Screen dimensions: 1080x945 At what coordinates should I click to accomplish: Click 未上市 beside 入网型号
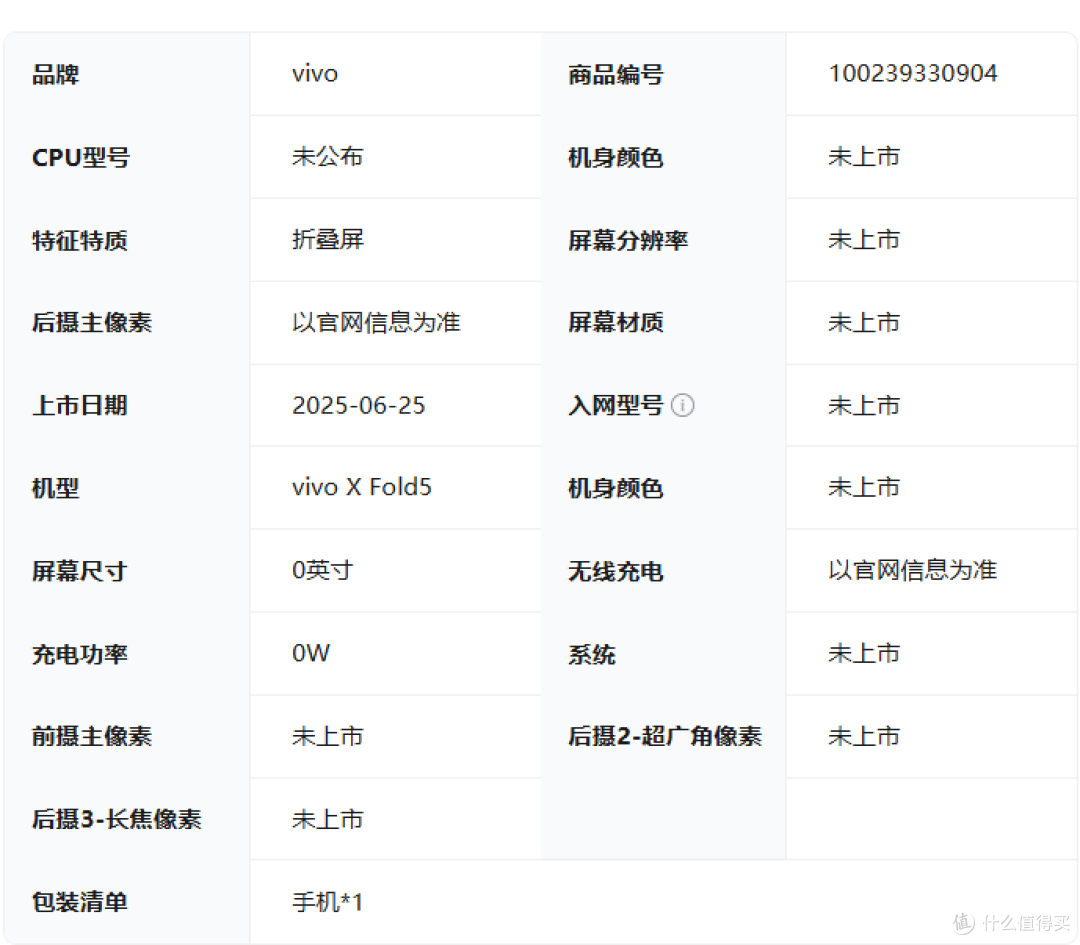[864, 405]
